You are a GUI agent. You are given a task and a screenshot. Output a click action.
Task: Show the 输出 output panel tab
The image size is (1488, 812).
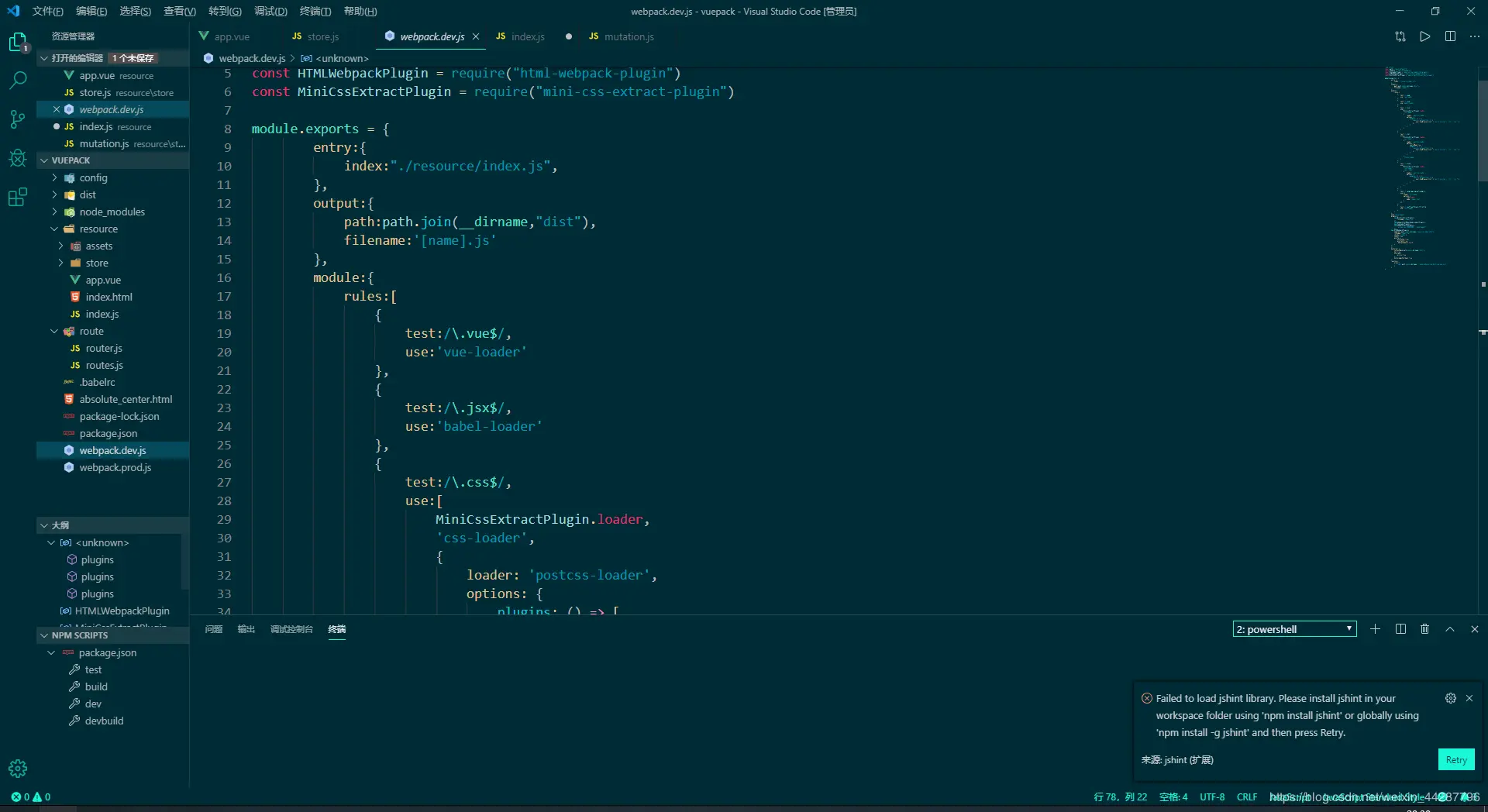246,629
